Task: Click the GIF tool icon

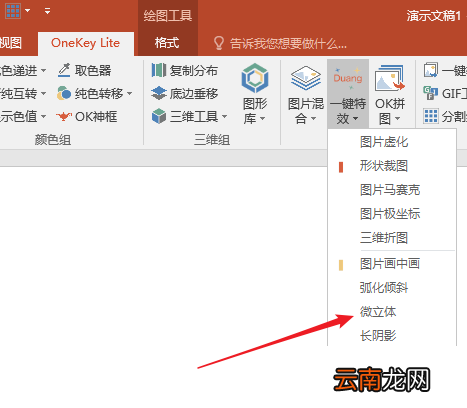Action: 430,93
